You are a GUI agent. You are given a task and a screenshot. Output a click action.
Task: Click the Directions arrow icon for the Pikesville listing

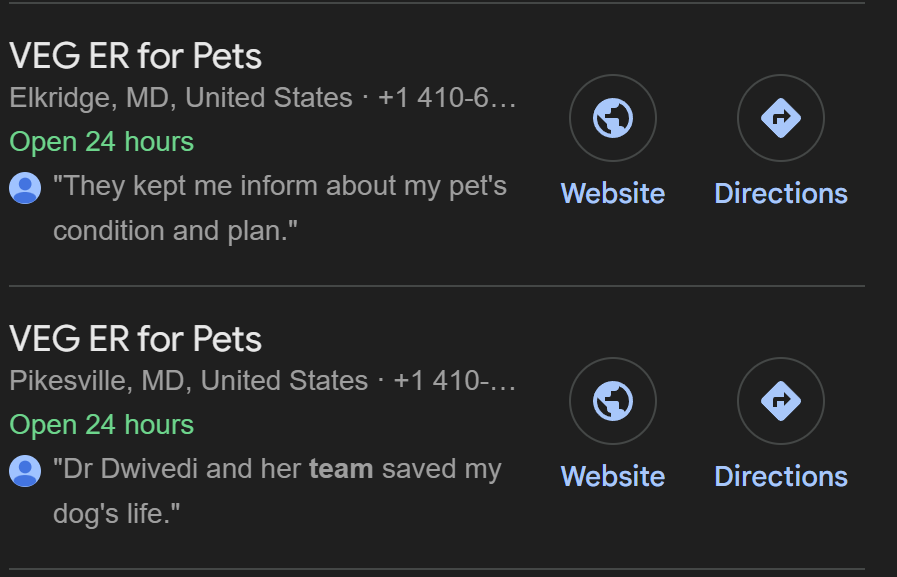click(x=781, y=401)
